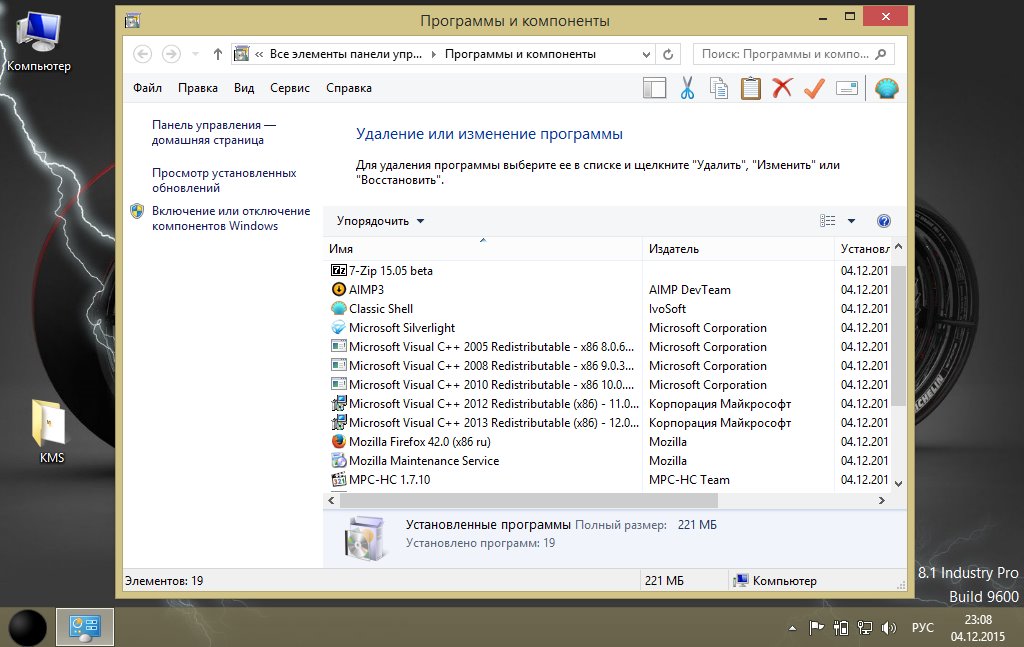This screenshot has height=647, width=1024.
Task: Click the AIMP3 program icon
Action: coord(338,289)
